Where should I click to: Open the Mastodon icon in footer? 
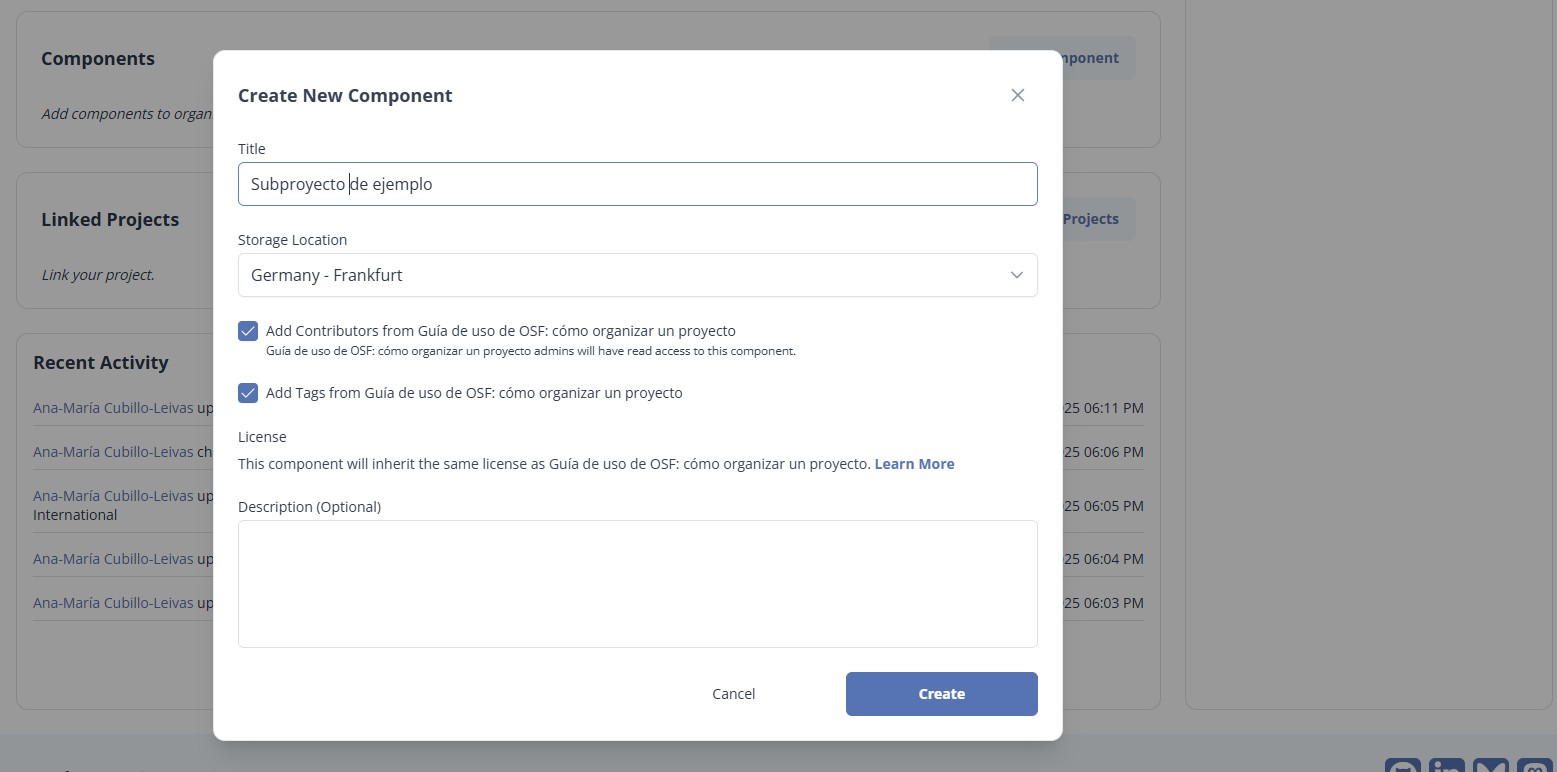coord(1534,767)
